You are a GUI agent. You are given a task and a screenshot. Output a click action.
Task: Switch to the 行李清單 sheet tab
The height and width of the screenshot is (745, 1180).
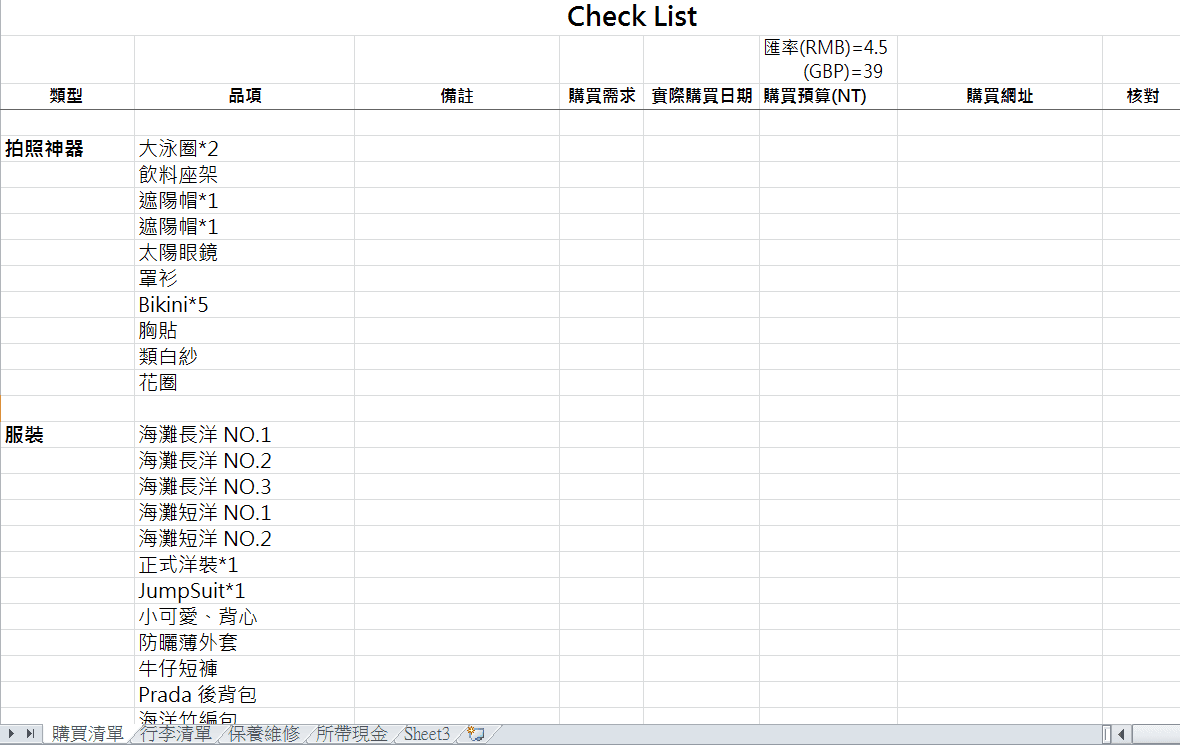(x=176, y=734)
